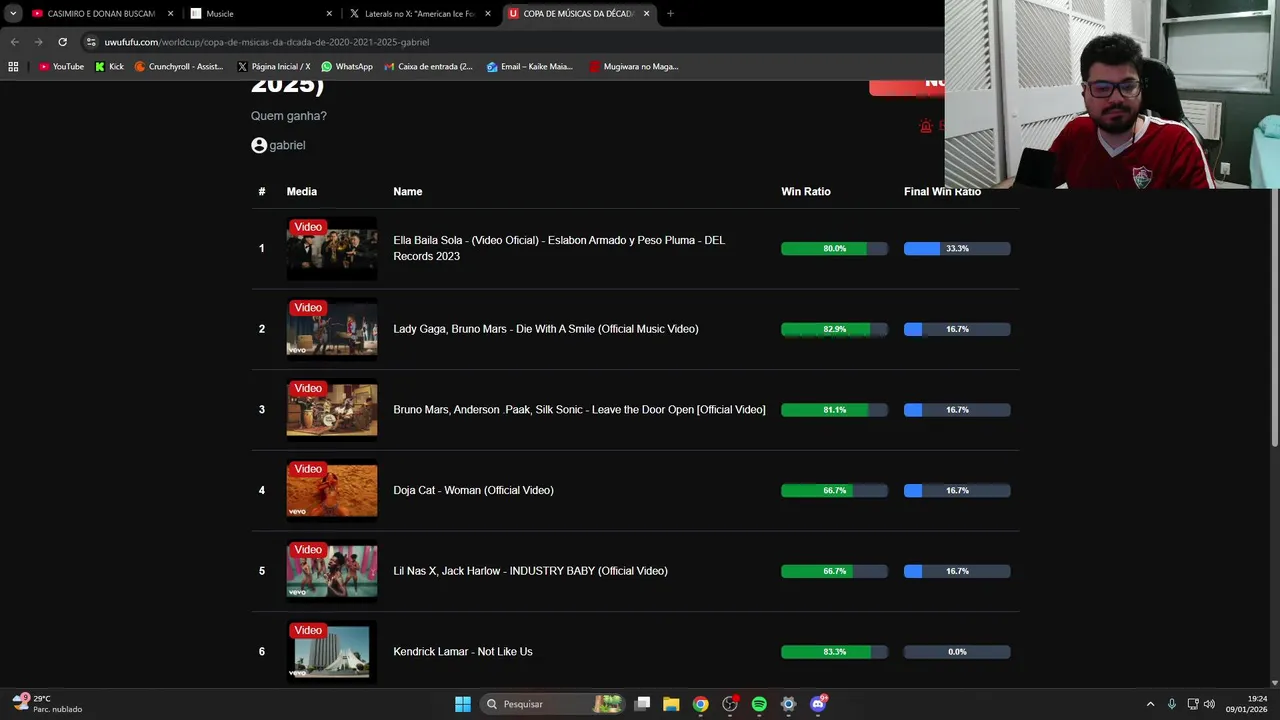Click the Silk Sonic Leave the Door Open title
Screen dimensions: 1280x720
coord(579,410)
